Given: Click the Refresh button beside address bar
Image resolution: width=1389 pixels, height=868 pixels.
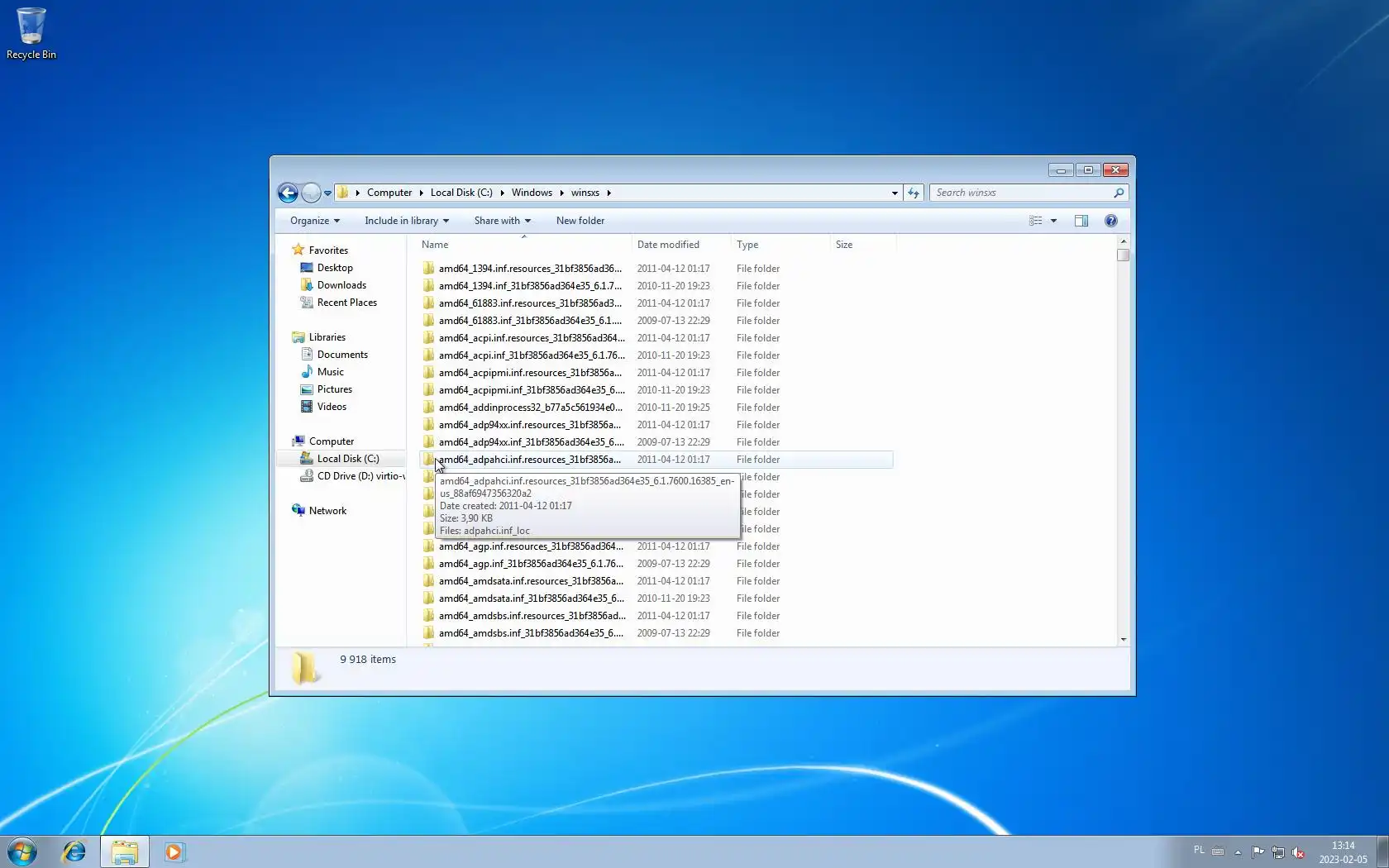Looking at the screenshot, I should [913, 193].
